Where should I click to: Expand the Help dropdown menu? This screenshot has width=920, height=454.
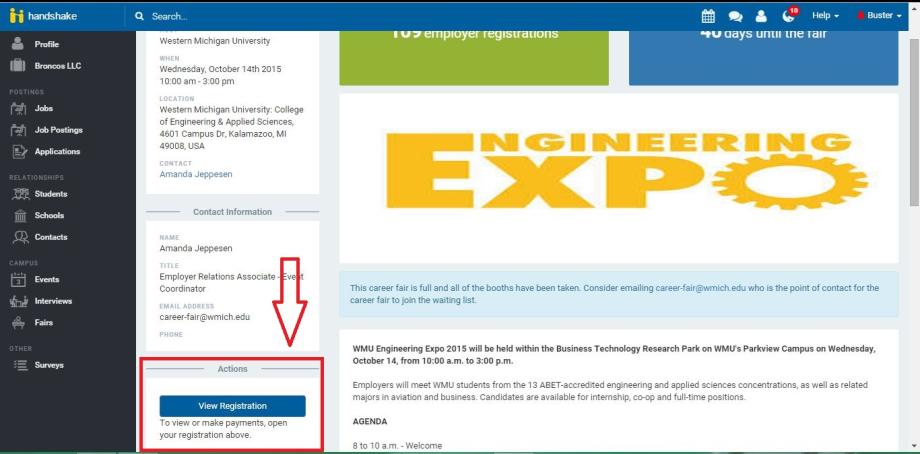pyautogui.click(x=825, y=16)
